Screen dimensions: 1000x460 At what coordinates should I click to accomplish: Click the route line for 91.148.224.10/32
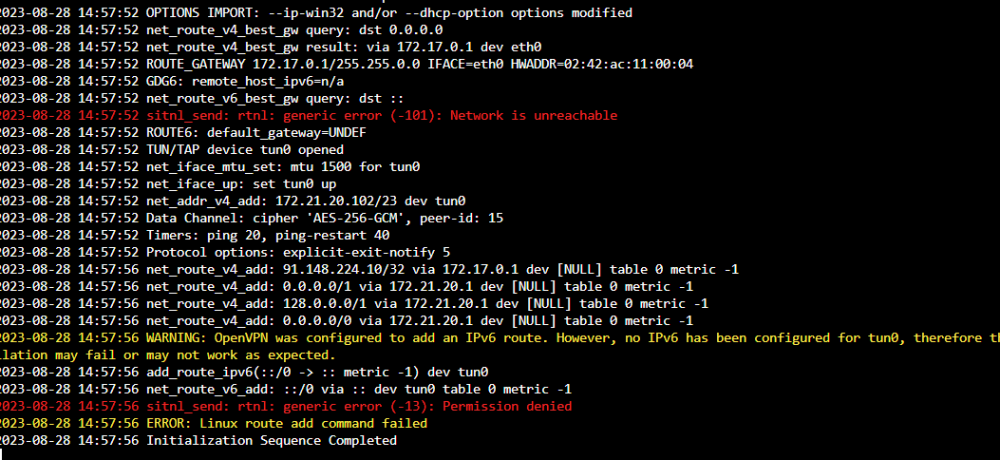pyautogui.click(x=369, y=270)
